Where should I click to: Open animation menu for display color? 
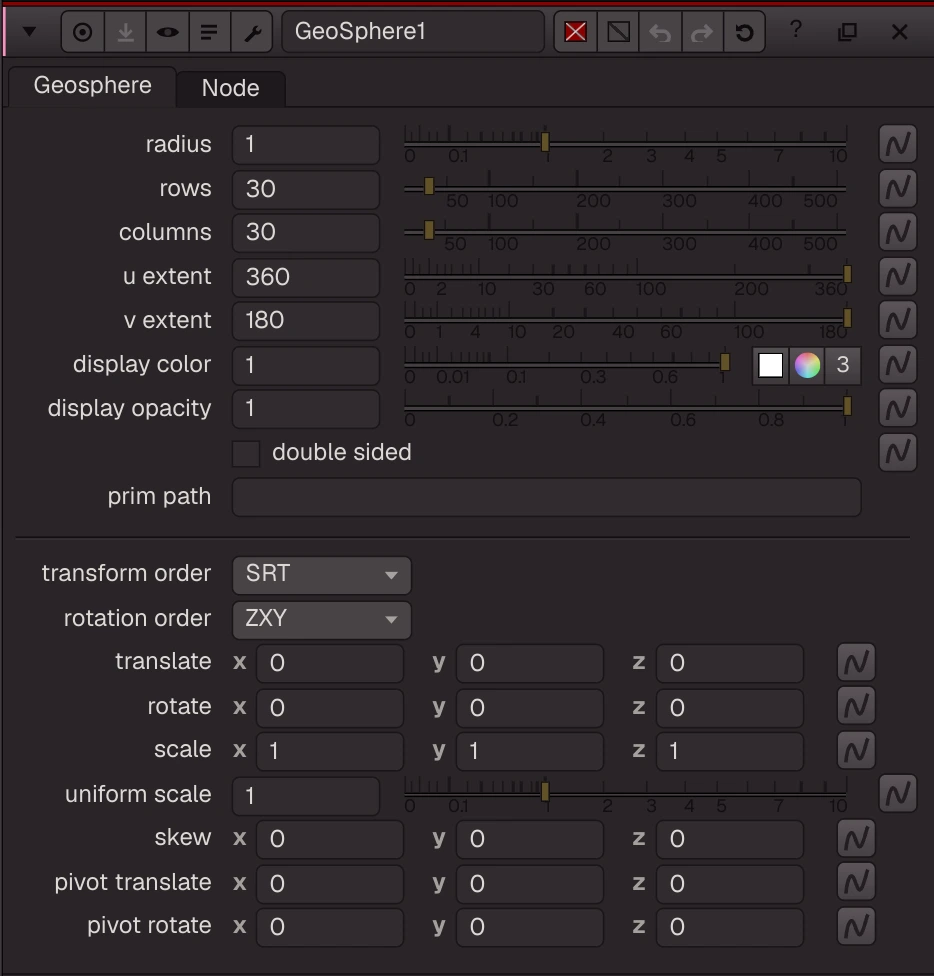click(x=897, y=364)
